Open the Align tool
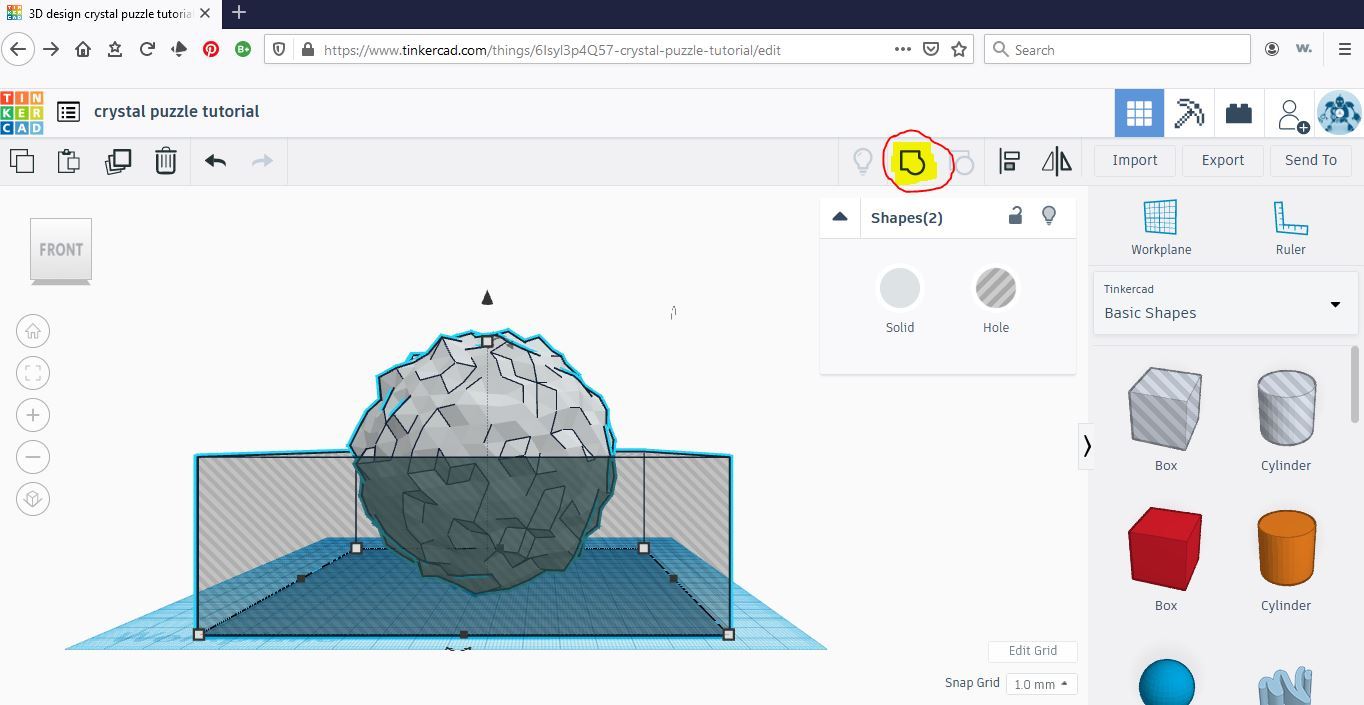 1009,161
